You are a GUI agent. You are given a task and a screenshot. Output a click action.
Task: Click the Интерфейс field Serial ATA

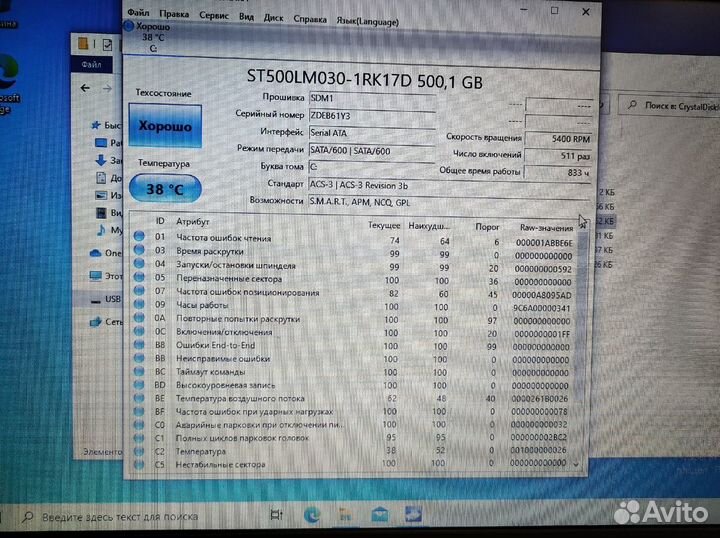coord(372,134)
